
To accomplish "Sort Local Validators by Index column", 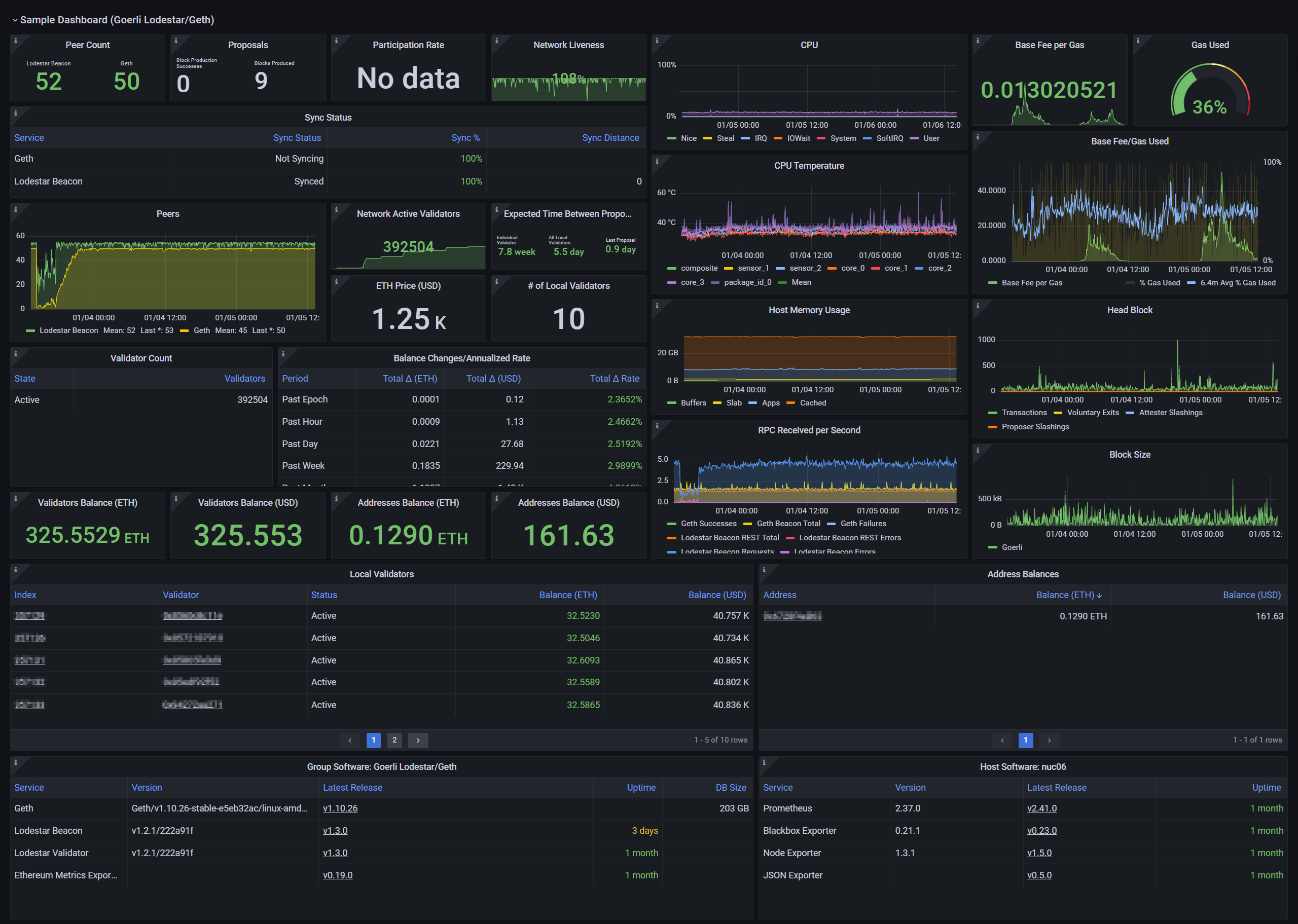I will (25, 595).
